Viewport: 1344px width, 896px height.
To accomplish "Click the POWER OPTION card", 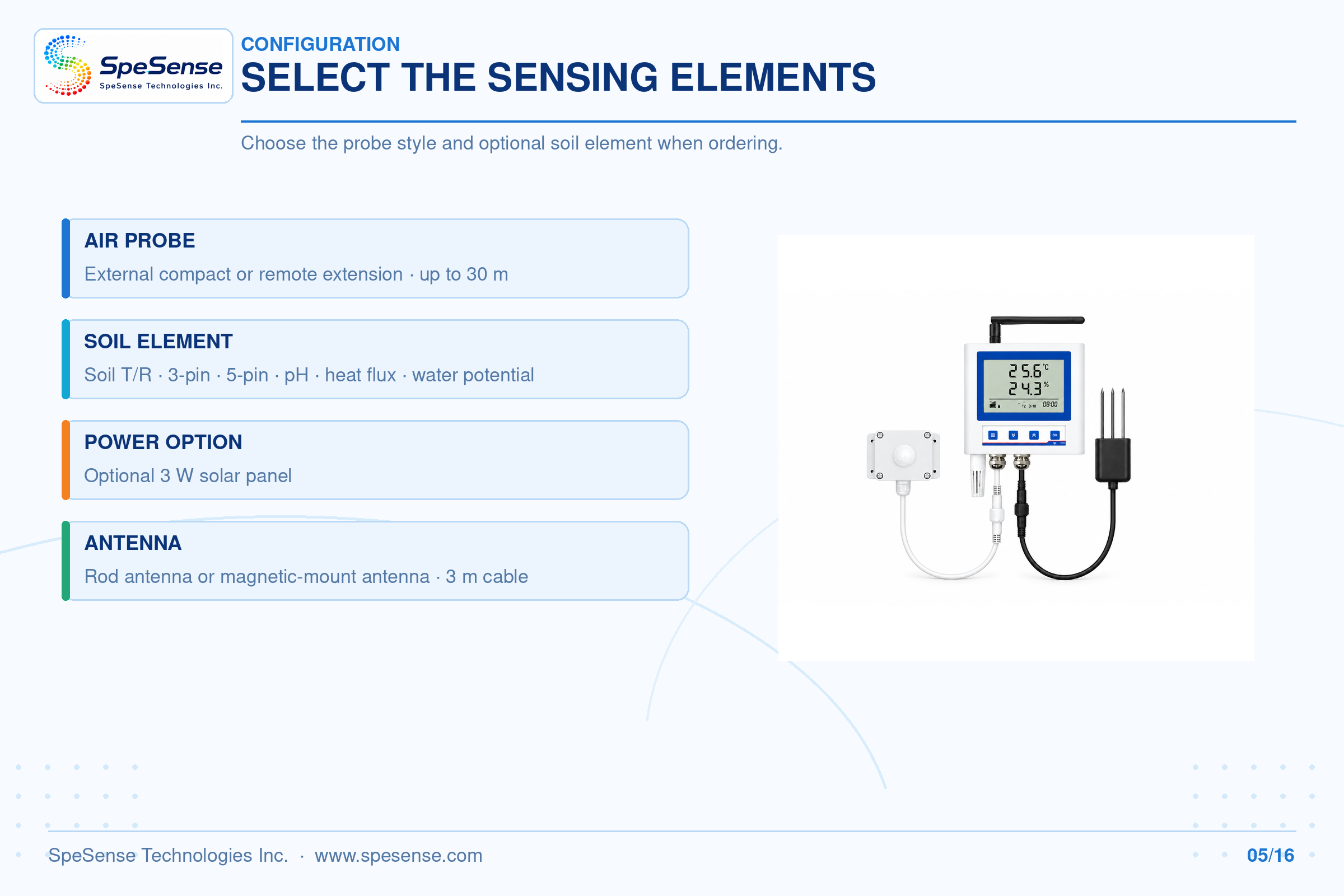I will [x=375, y=460].
